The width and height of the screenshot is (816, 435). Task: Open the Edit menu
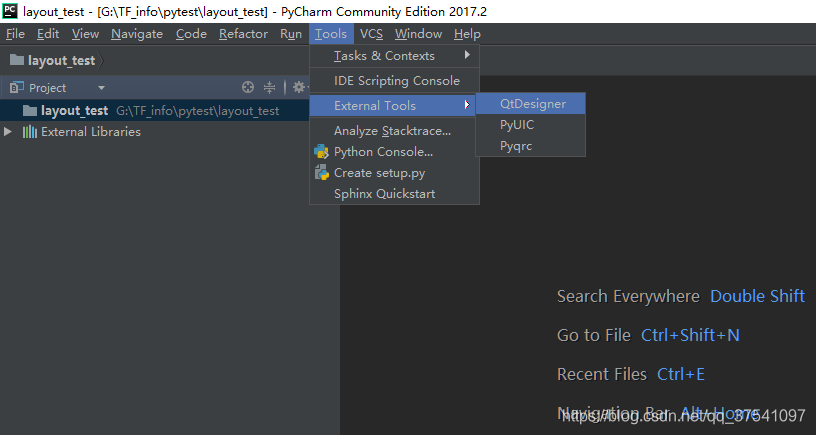48,34
